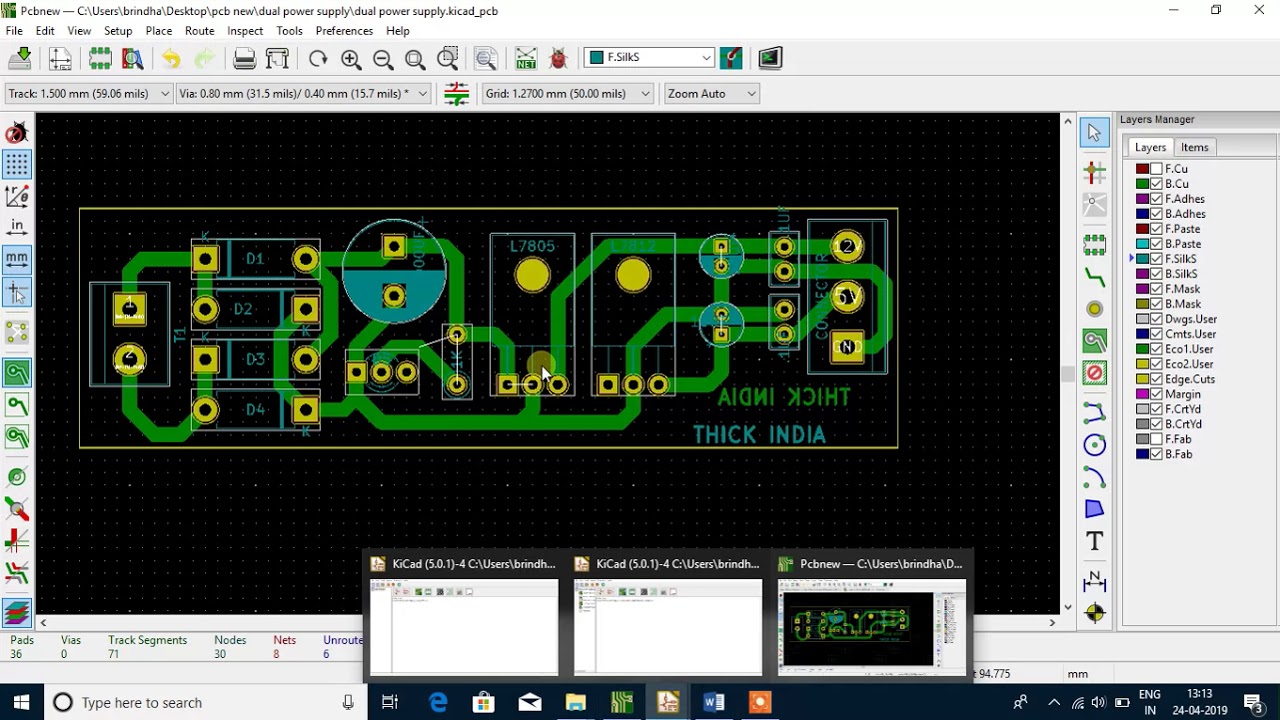Click B.Cu green color swatch

point(1142,184)
